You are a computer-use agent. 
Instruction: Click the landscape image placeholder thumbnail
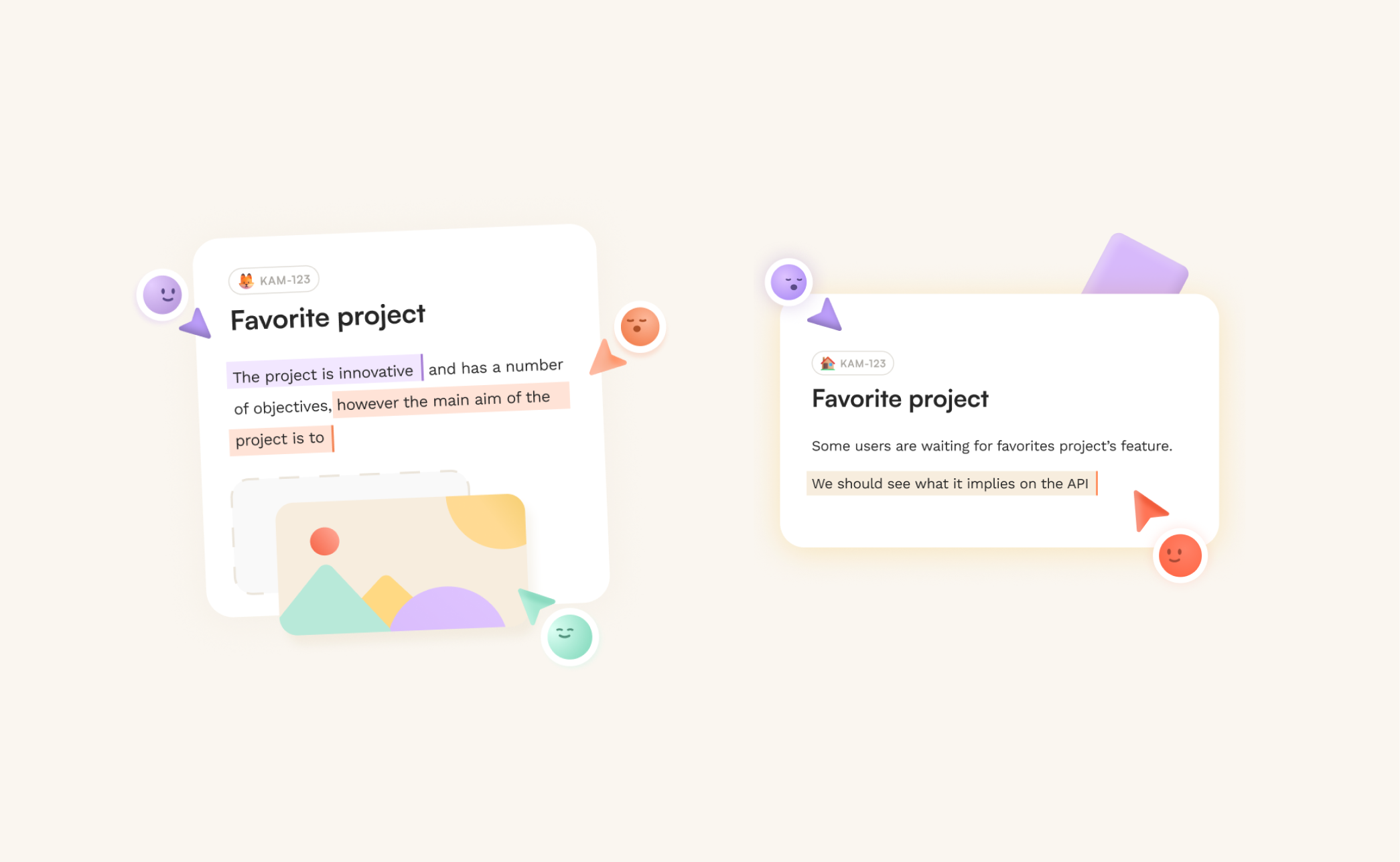[402, 564]
